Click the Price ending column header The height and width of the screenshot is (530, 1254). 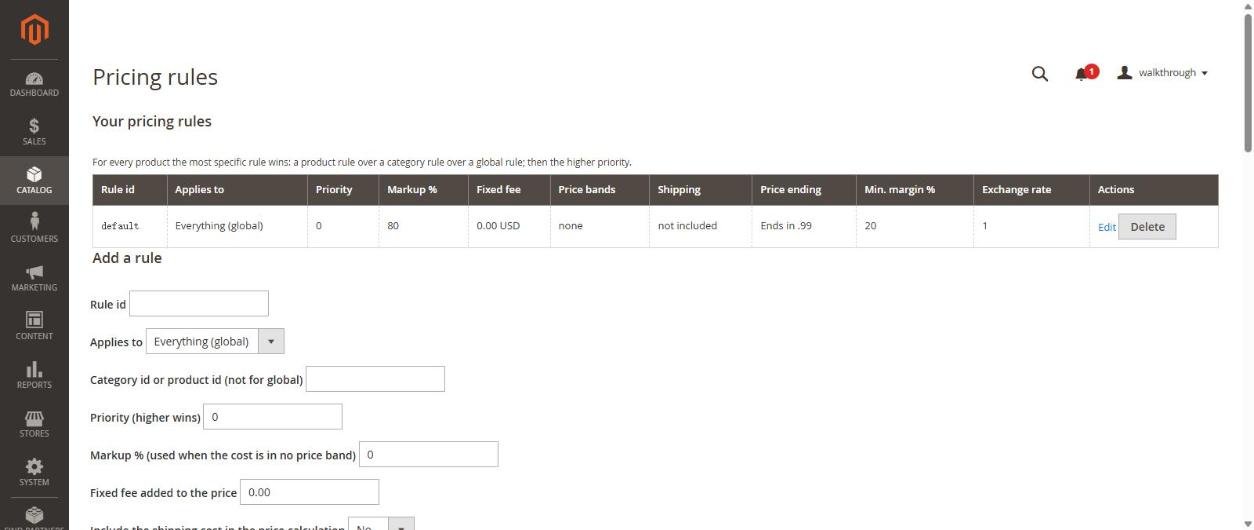click(803, 190)
